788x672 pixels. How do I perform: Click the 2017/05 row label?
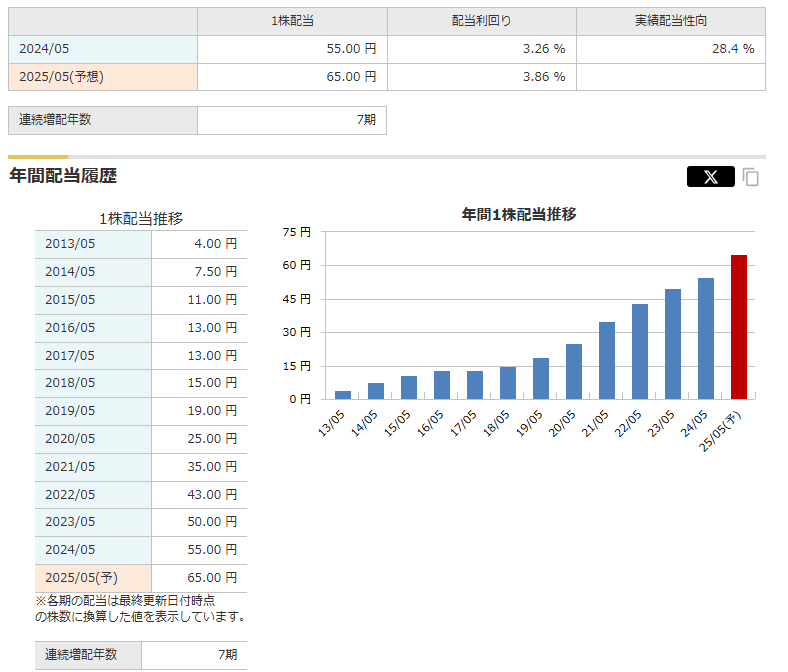[93, 355]
